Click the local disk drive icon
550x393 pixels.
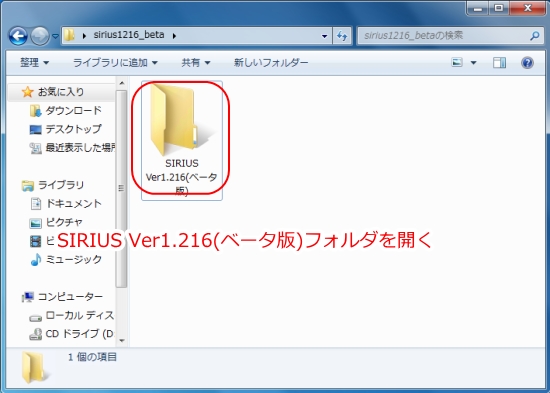coord(35,318)
